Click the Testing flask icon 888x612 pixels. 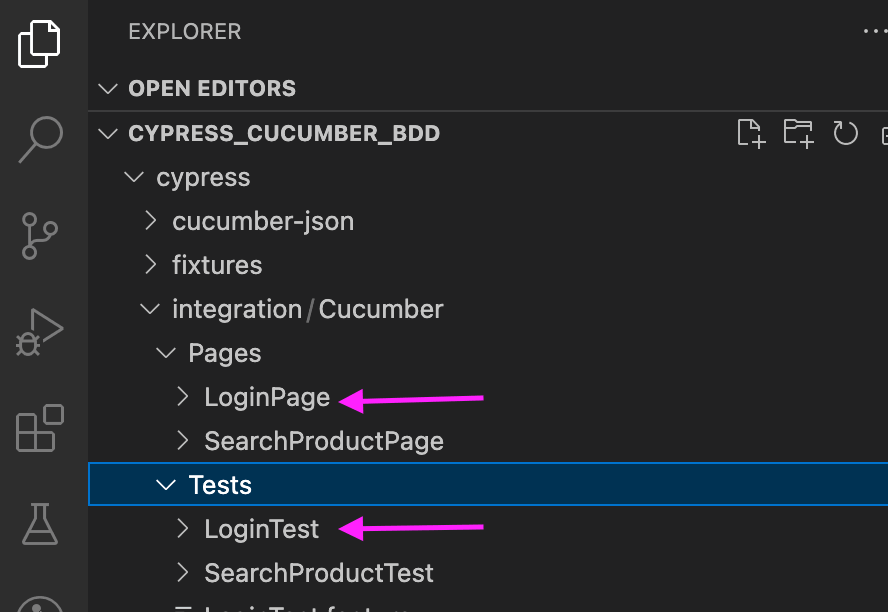(x=40, y=524)
